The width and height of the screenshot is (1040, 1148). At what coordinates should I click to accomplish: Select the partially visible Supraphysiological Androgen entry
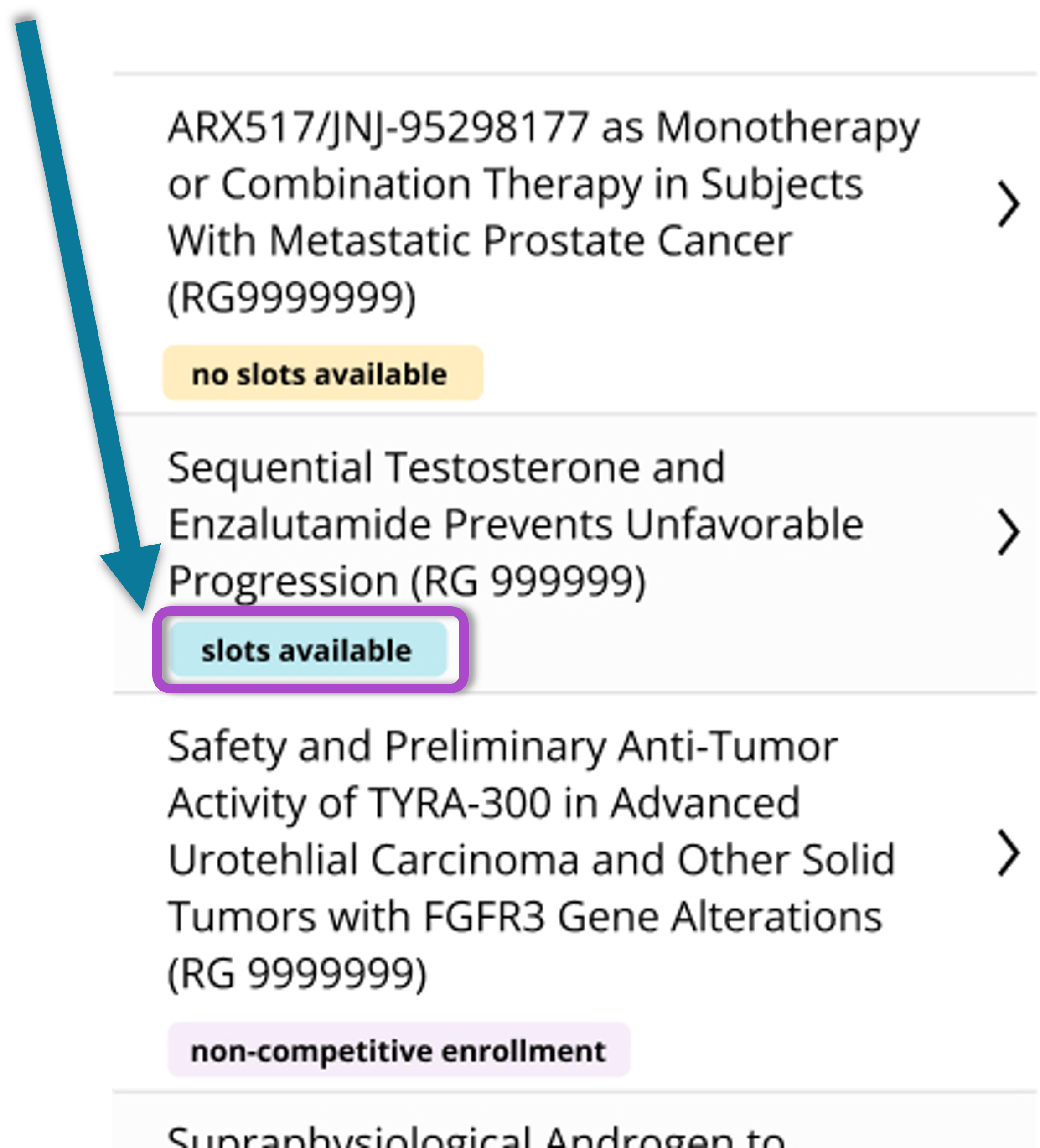(x=476, y=1137)
